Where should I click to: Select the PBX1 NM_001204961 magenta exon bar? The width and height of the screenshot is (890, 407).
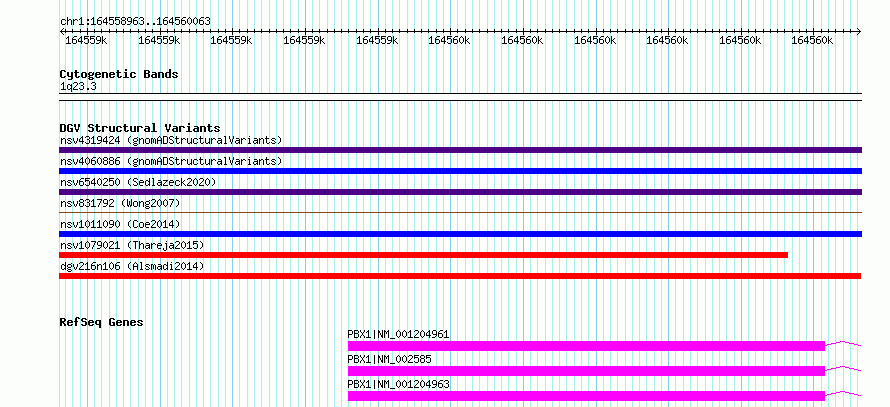tap(586, 346)
